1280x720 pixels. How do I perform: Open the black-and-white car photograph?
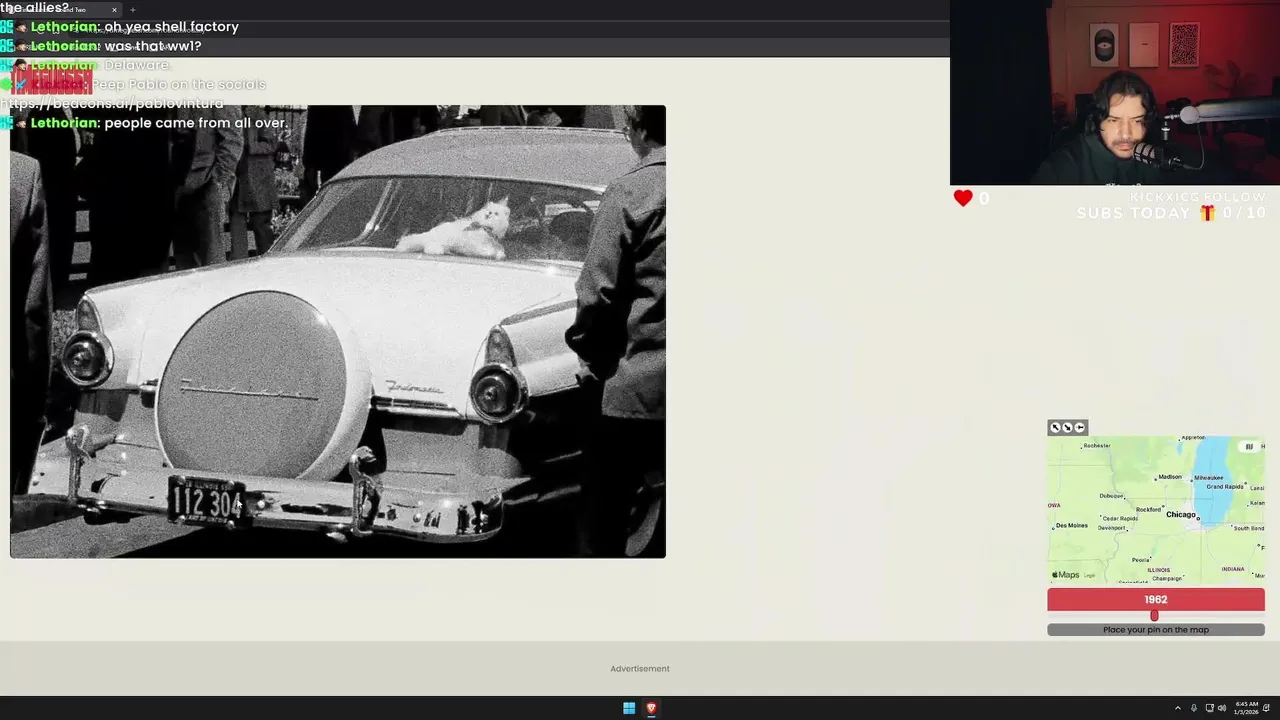[x=338, y=331]
